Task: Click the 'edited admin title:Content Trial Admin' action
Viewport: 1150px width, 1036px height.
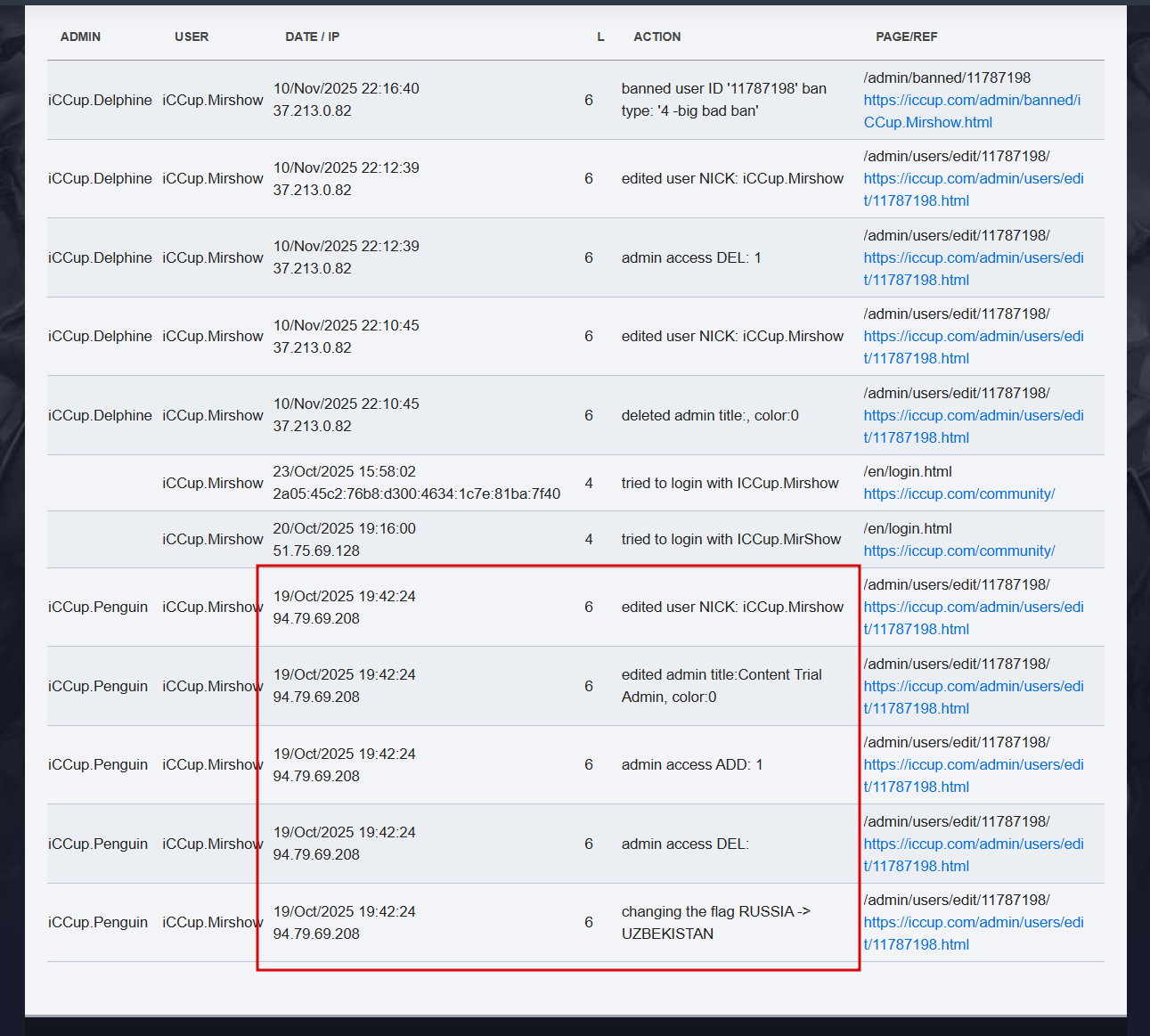Action: (x=722, y=686)
